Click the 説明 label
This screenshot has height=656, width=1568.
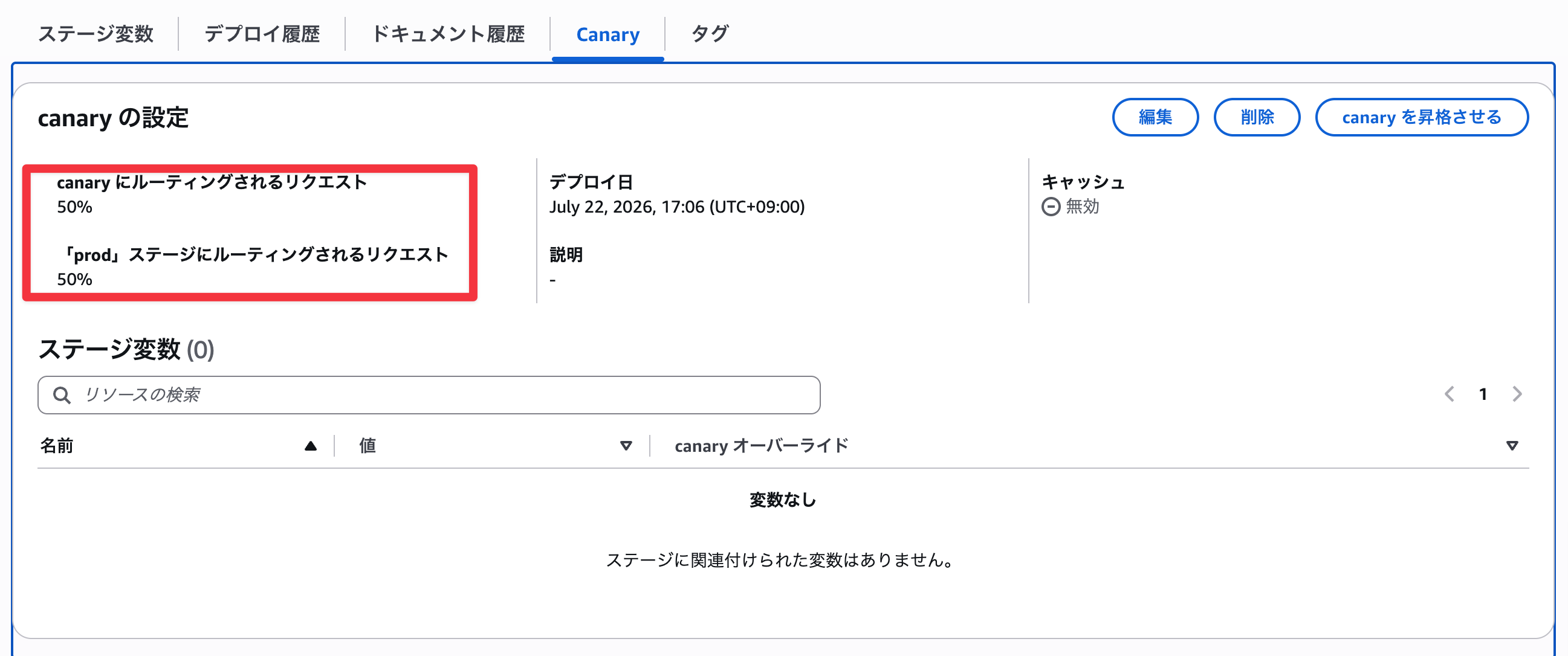tap(566, 254)
